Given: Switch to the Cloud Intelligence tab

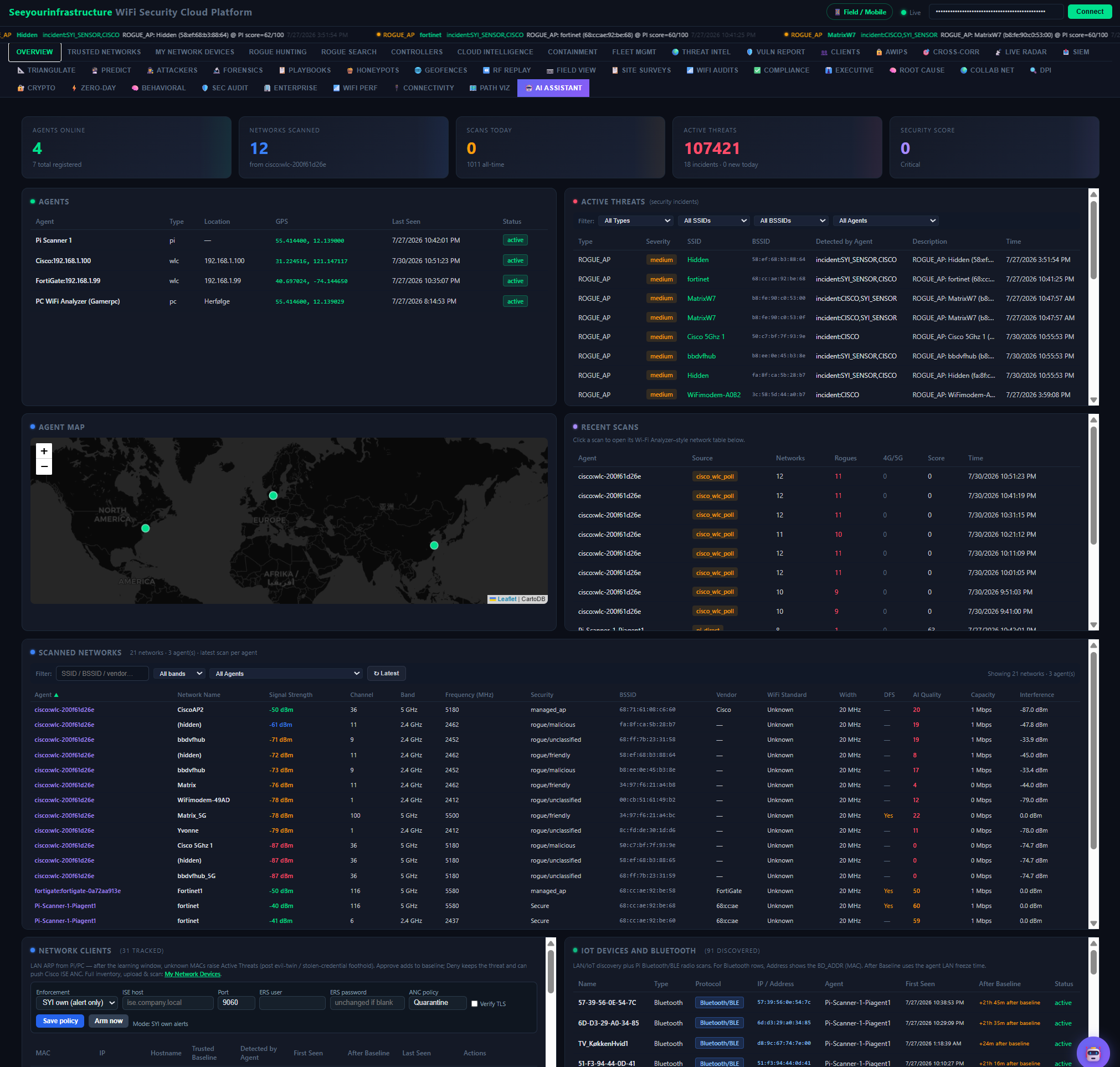Looking at the screenshot, I should pos(495,52).
